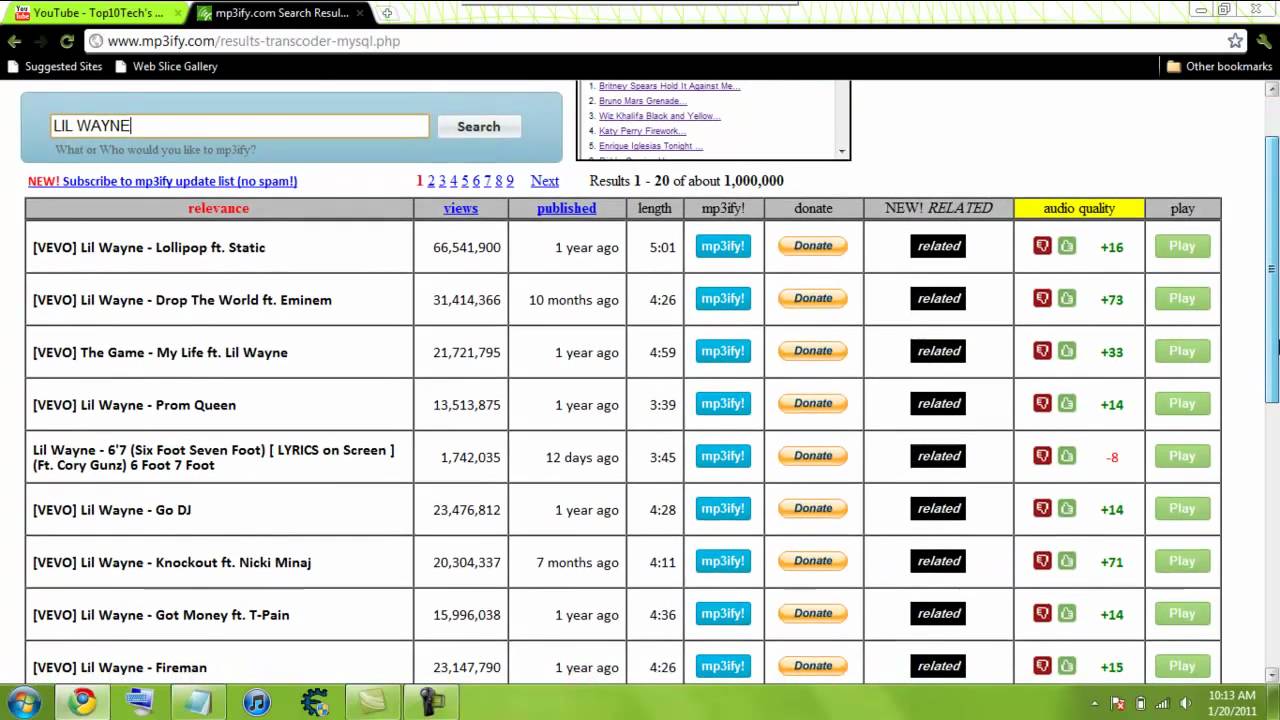The image size is (1280, 720).
Task: Open the Other bookmarks folder
Action: [1220, 67]
